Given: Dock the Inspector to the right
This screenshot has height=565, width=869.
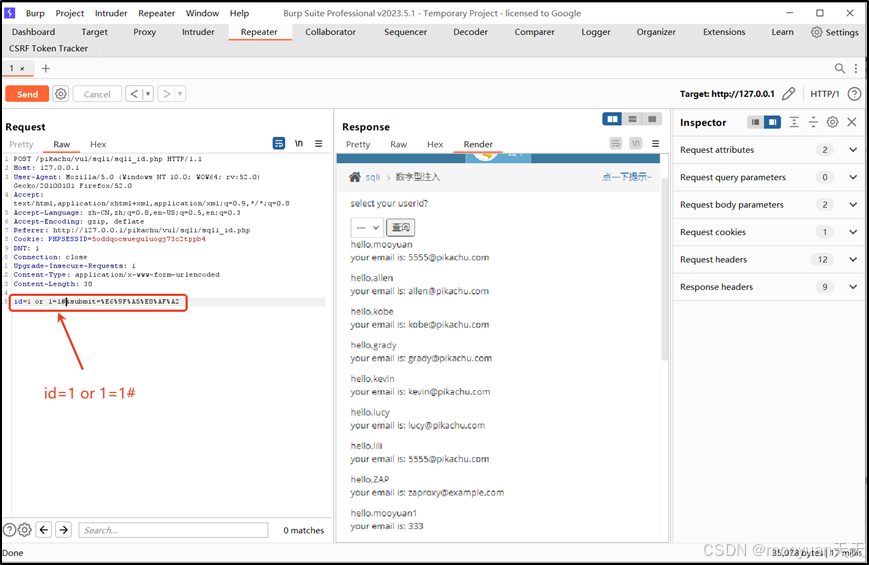Looking at the screenshot, I should [x=772, y=122].
